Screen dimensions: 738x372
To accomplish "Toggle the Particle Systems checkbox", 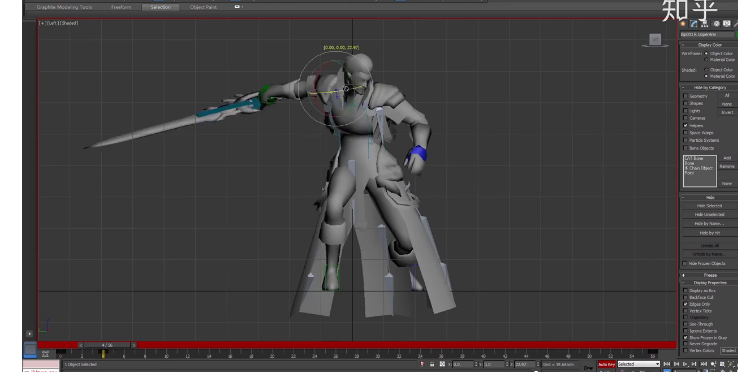I will (x=685, y=140).
